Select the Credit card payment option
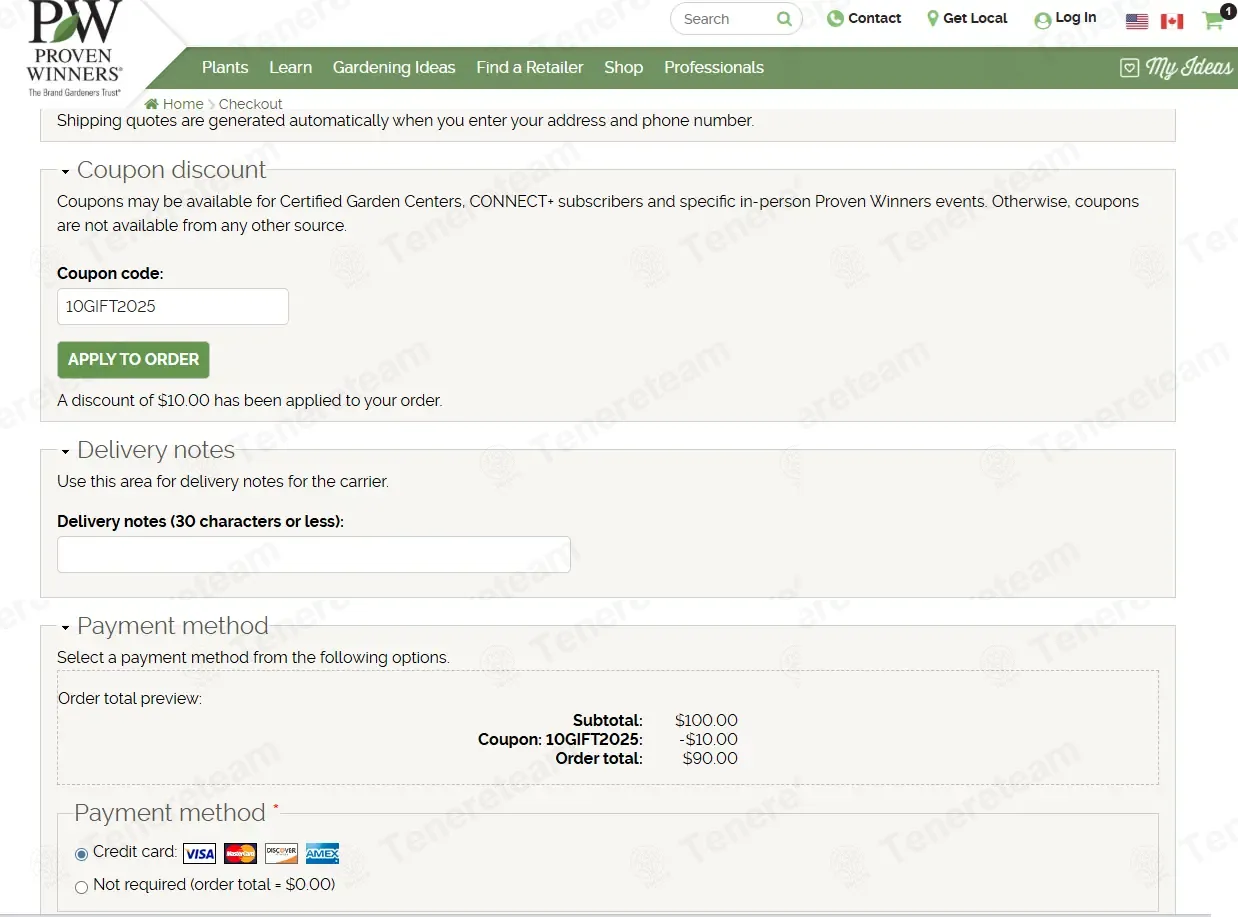 tap(82, 855)
